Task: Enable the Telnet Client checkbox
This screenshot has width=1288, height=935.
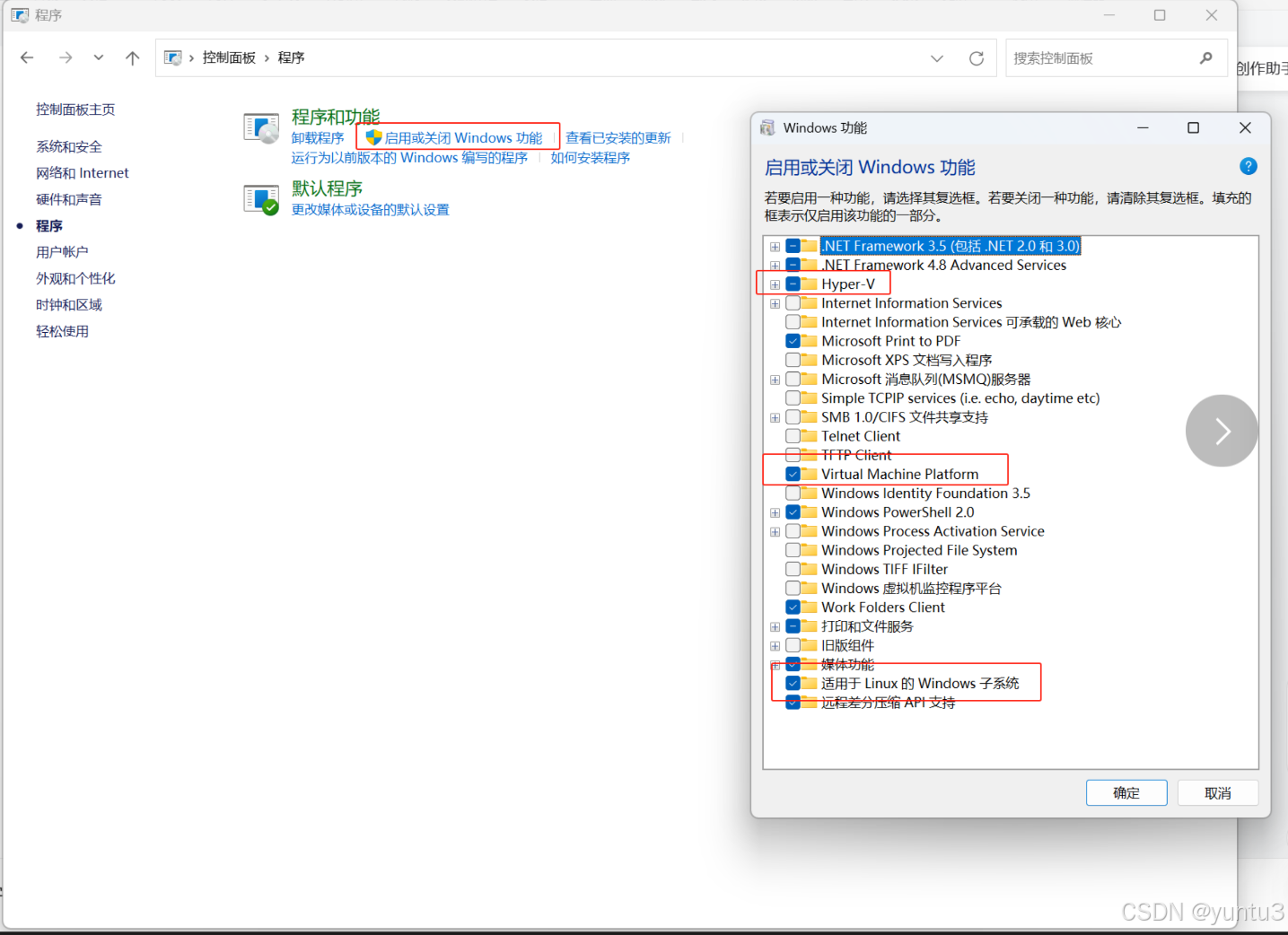Action: [793, 435]
